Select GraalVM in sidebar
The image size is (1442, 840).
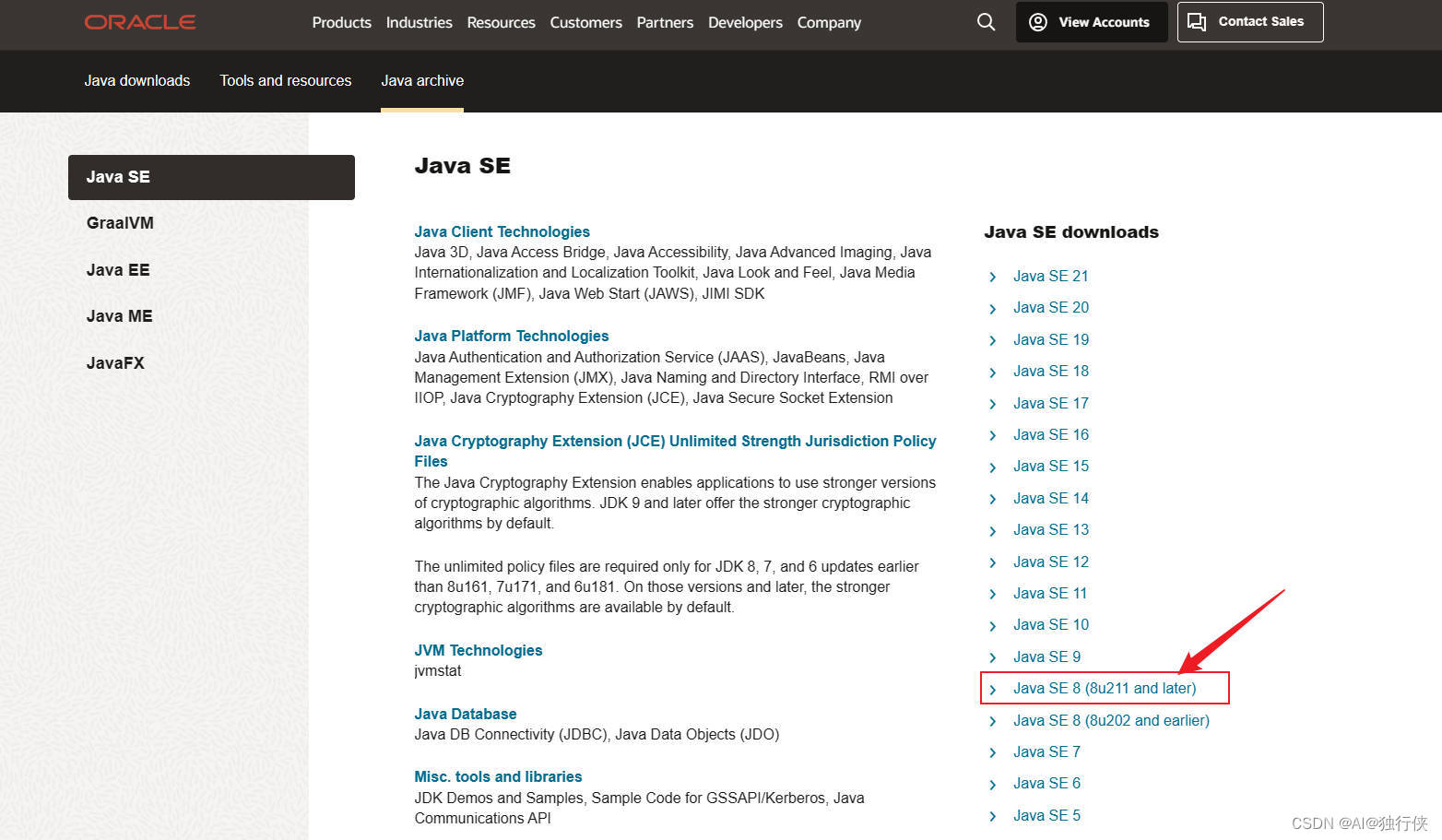[120, 223]
